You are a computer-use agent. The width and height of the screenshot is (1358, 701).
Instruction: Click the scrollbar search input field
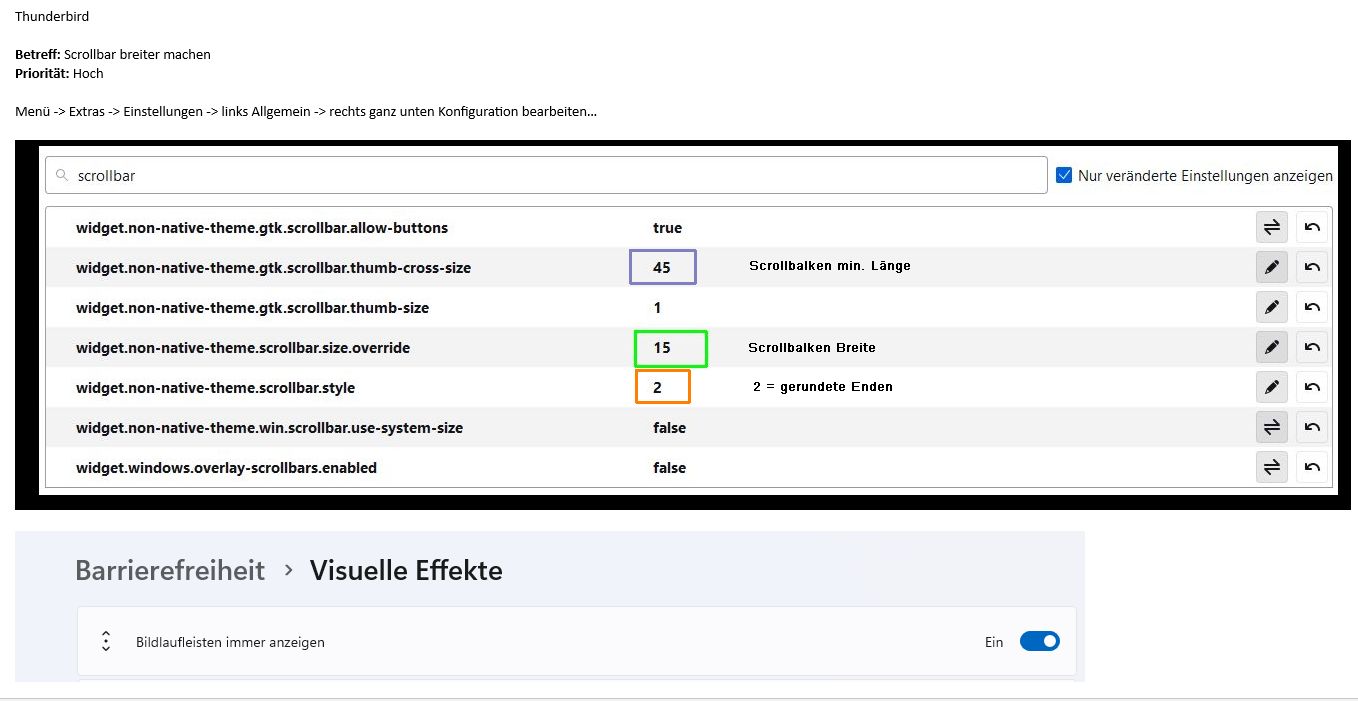[x=546, y=175]
